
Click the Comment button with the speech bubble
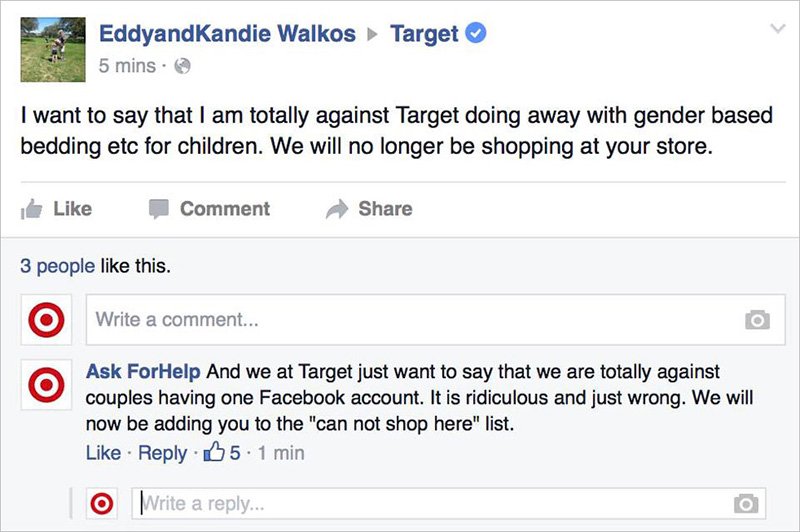[x=209, y=209]
